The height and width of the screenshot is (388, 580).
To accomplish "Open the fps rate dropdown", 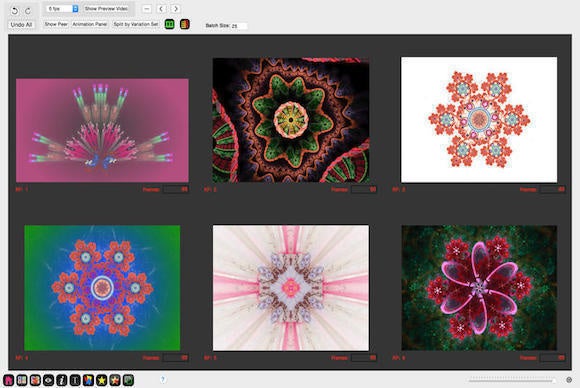I will [63, 9].
